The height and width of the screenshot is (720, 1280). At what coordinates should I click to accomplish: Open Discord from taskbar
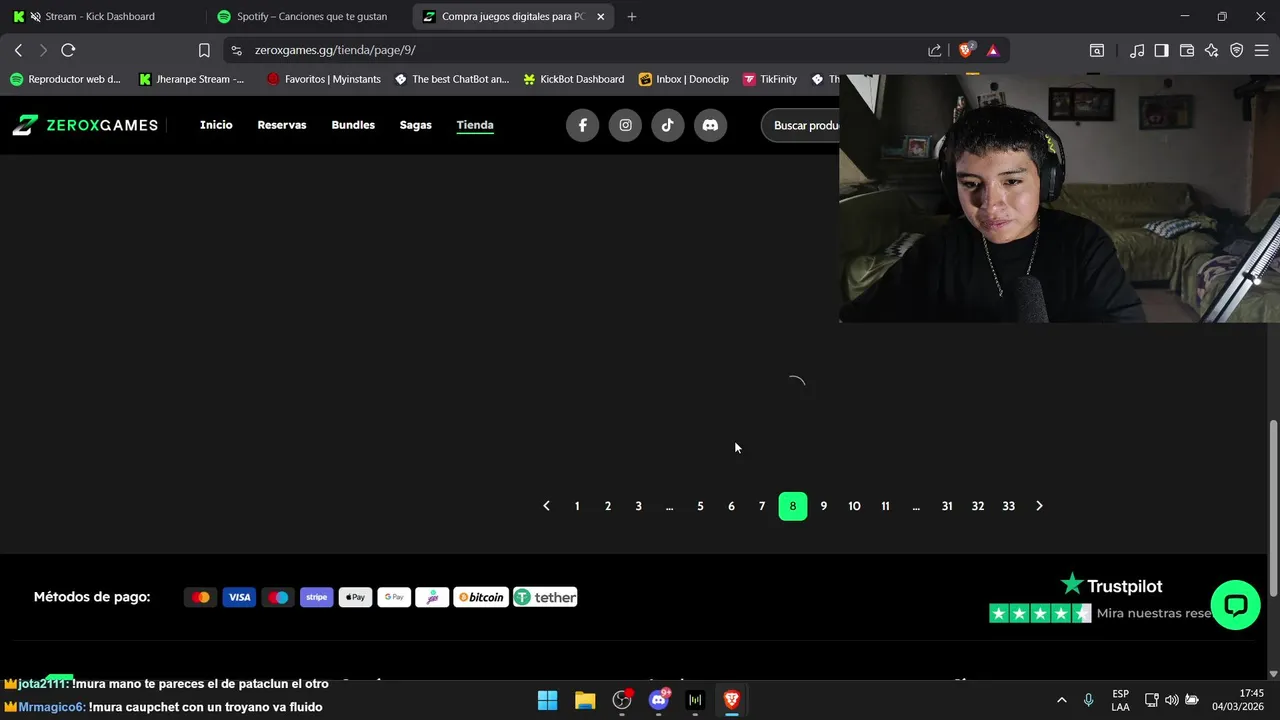click(x=659, y=700)
